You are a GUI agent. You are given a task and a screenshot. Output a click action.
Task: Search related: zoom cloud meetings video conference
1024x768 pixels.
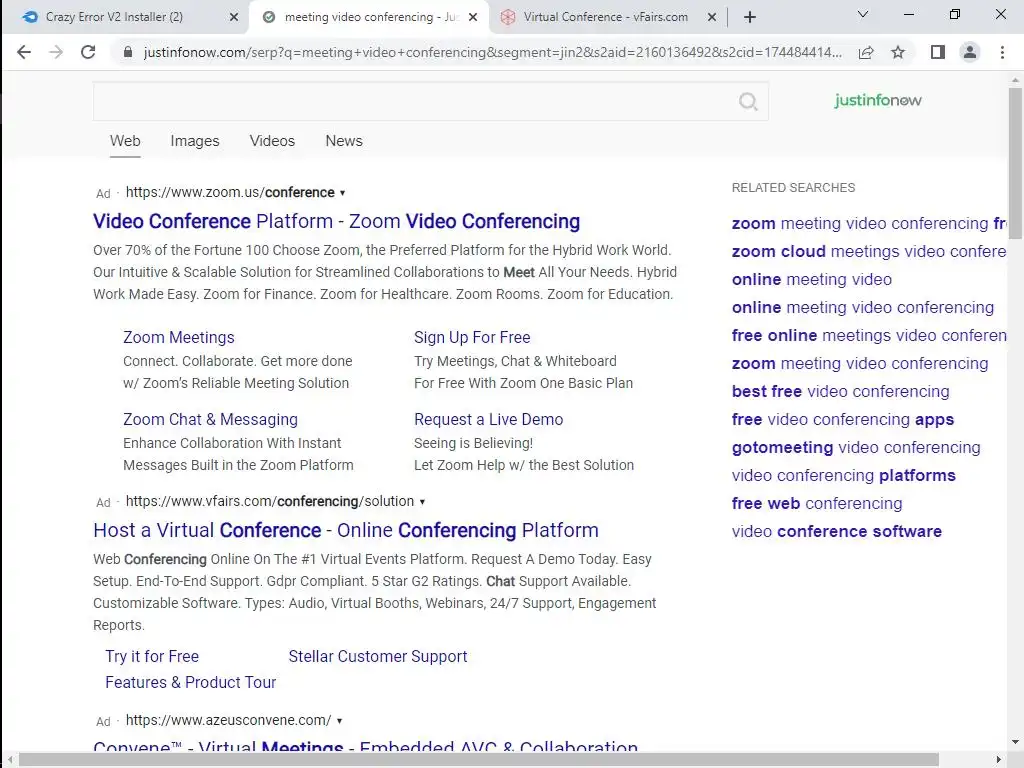pos(869,251)
